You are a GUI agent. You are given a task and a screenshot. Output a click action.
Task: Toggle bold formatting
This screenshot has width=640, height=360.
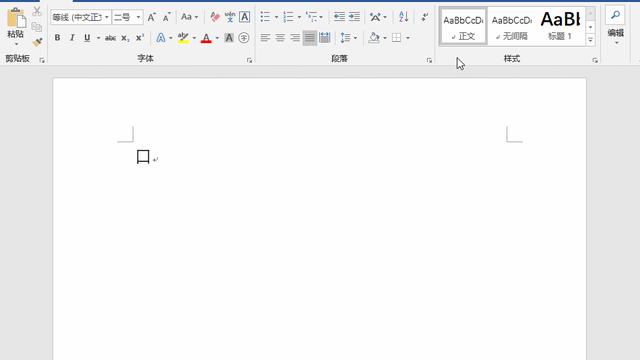pos(57,38)
